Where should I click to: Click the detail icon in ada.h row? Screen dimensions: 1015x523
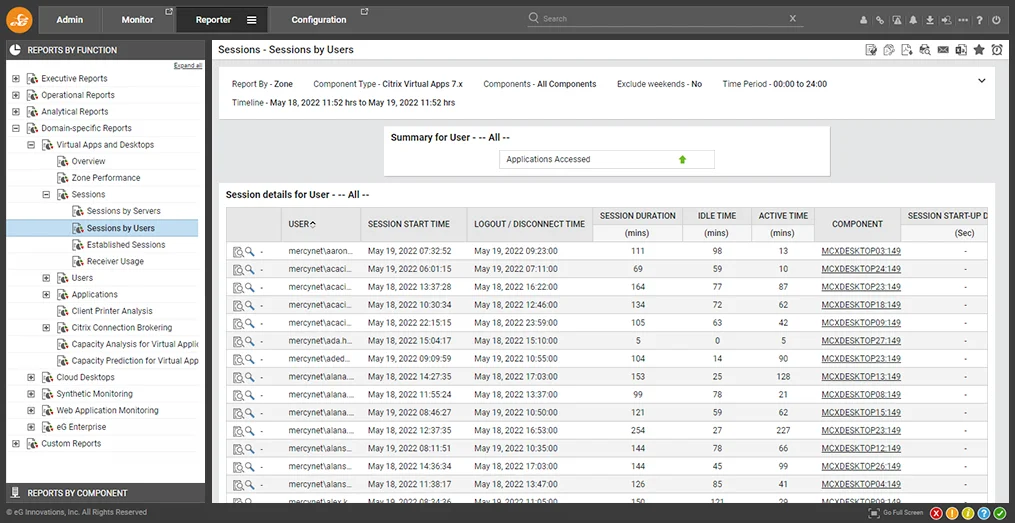[x=238, y=340]
